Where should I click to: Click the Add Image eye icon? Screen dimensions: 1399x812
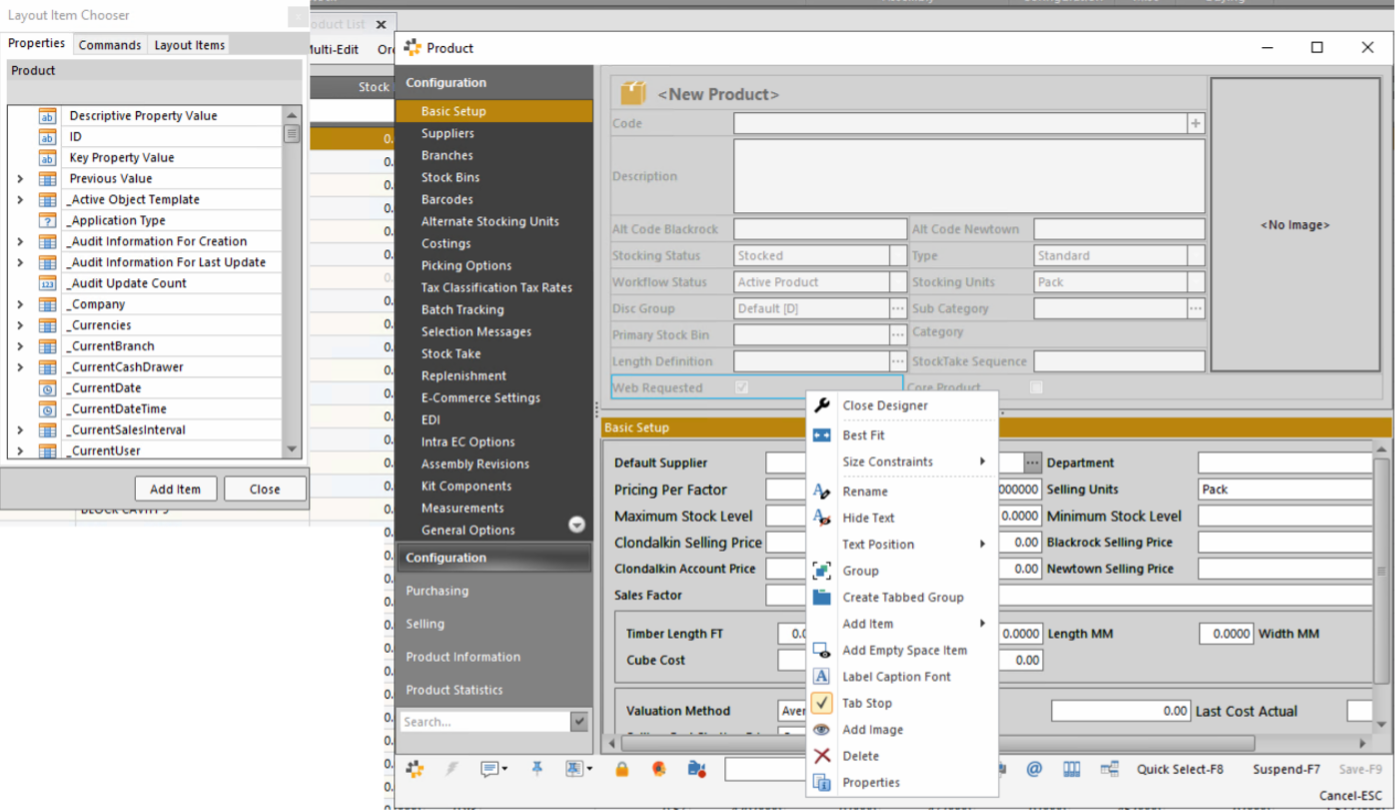[822, 730]
